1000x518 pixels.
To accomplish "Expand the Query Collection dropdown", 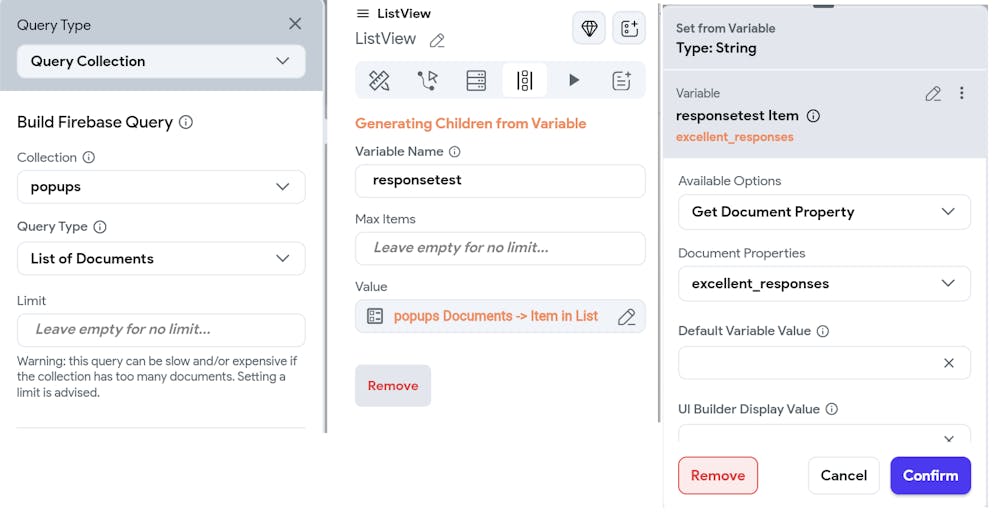I will 161,61.
